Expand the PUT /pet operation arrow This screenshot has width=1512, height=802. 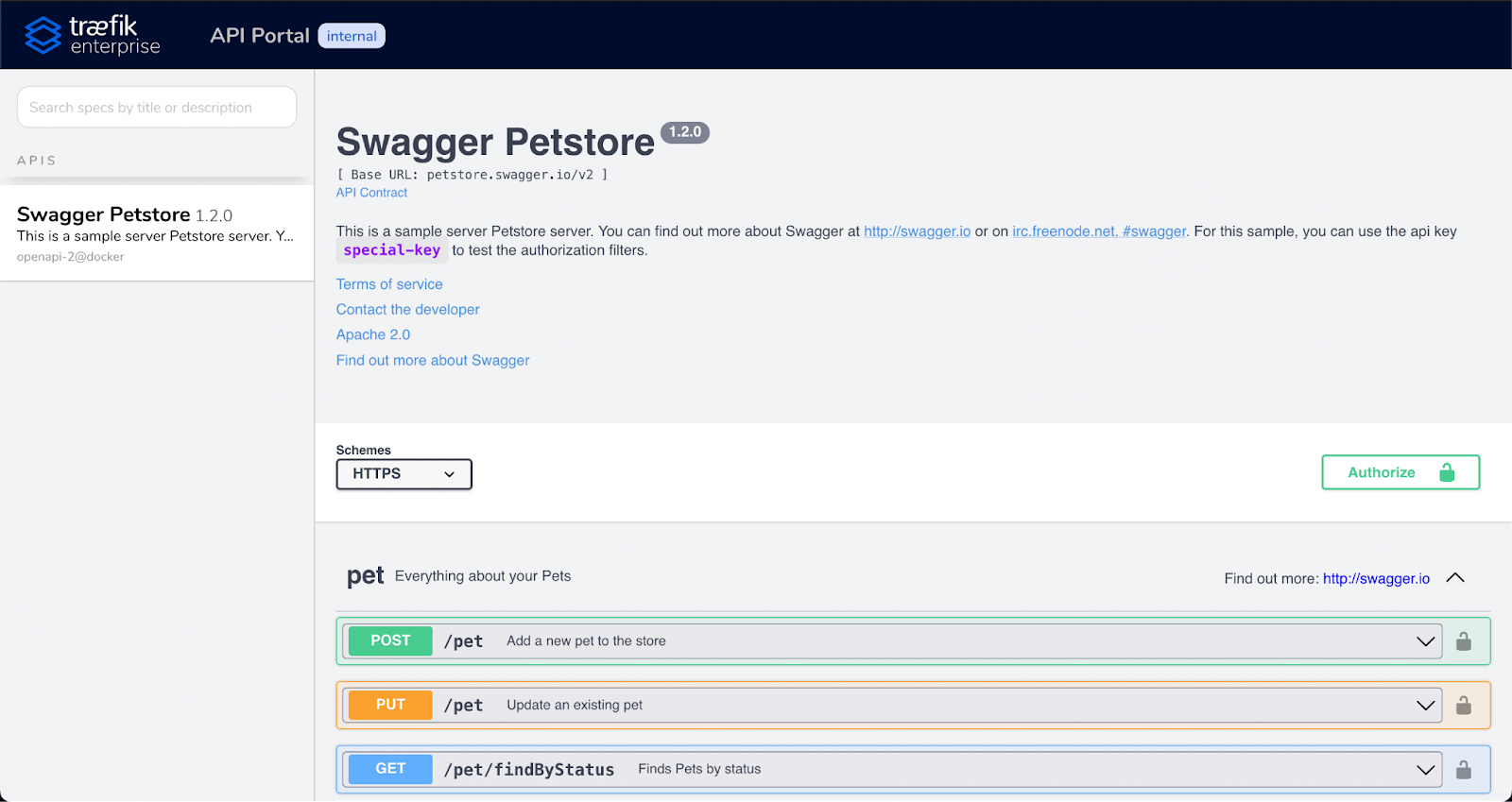pos(1425,706)
